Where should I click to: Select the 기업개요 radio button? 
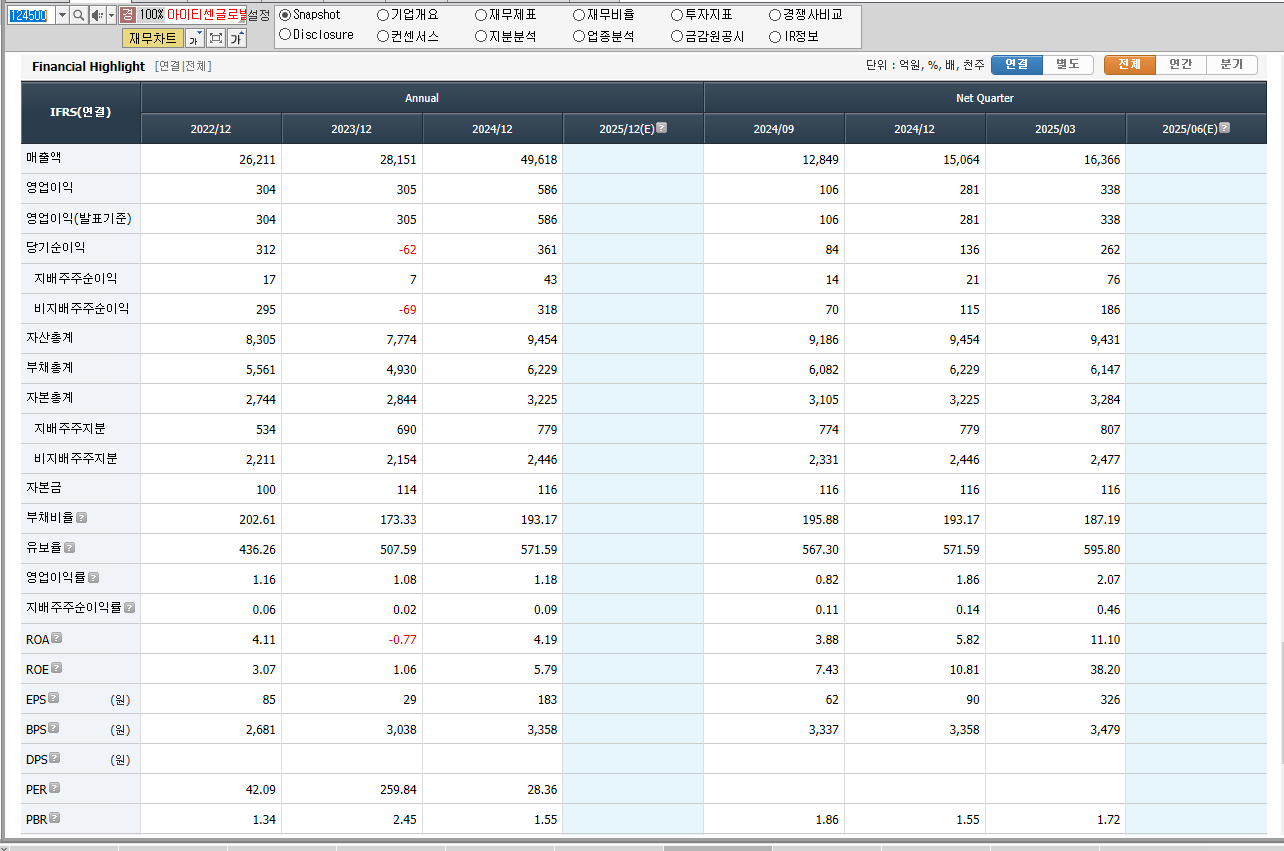click(x=383, y=15)
